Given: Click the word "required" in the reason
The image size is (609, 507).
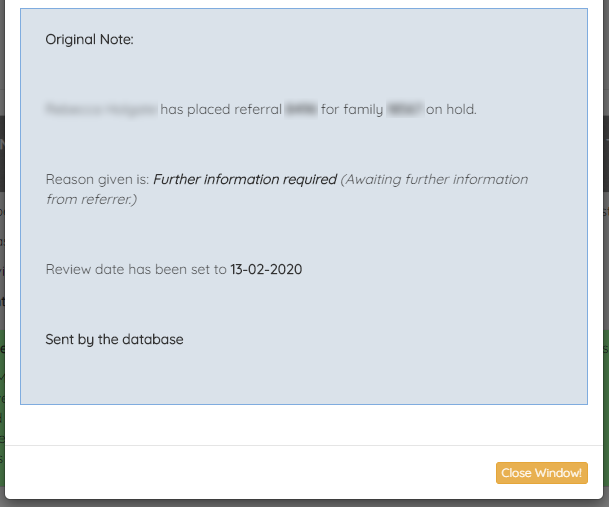Looking at the screenshot, I should [x=308, y=180].
